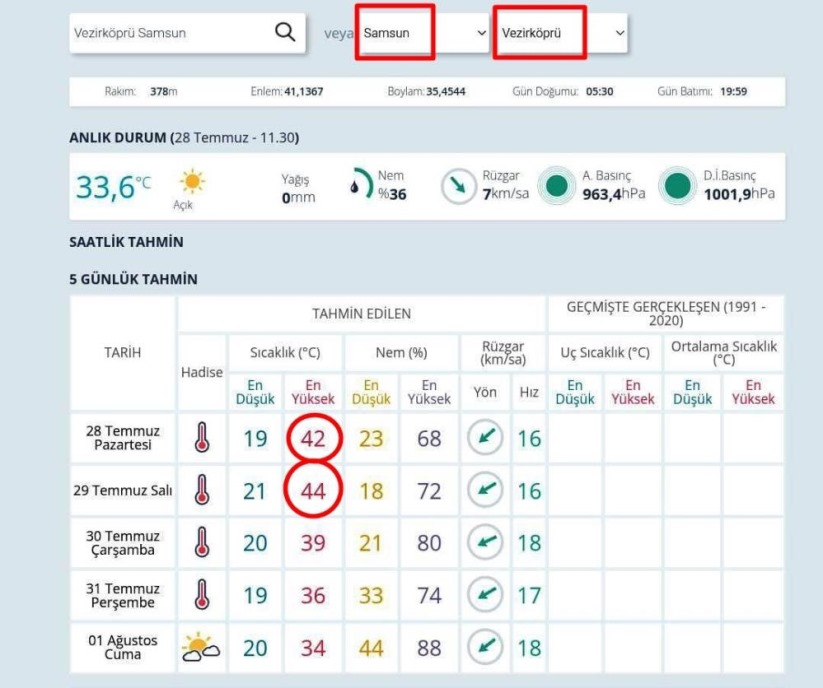
Task: Click the humidity droplet icon next to Nem
Action: coord(358,185)
